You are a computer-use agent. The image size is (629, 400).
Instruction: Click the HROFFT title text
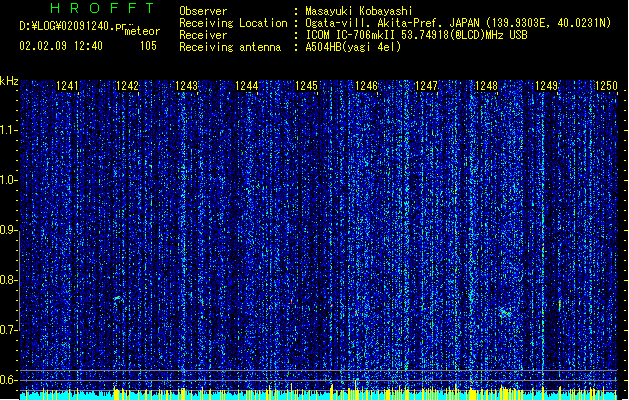tap(102, 8)
